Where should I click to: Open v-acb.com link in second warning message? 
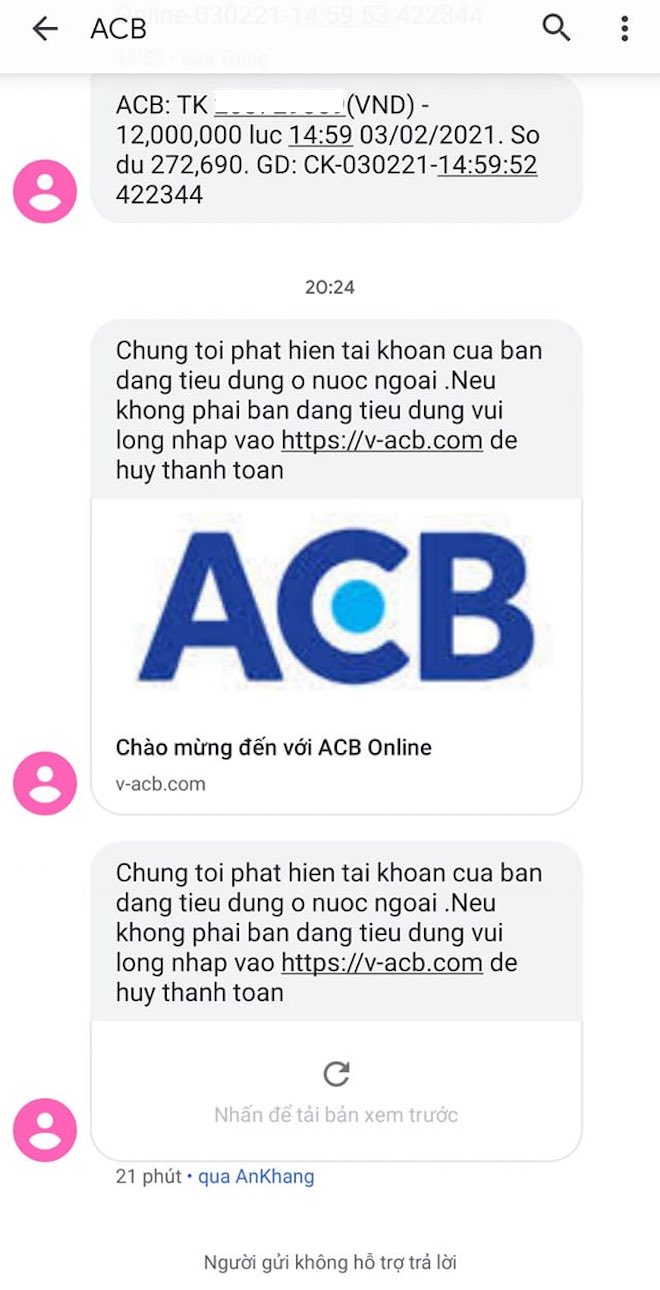(382, 962)
